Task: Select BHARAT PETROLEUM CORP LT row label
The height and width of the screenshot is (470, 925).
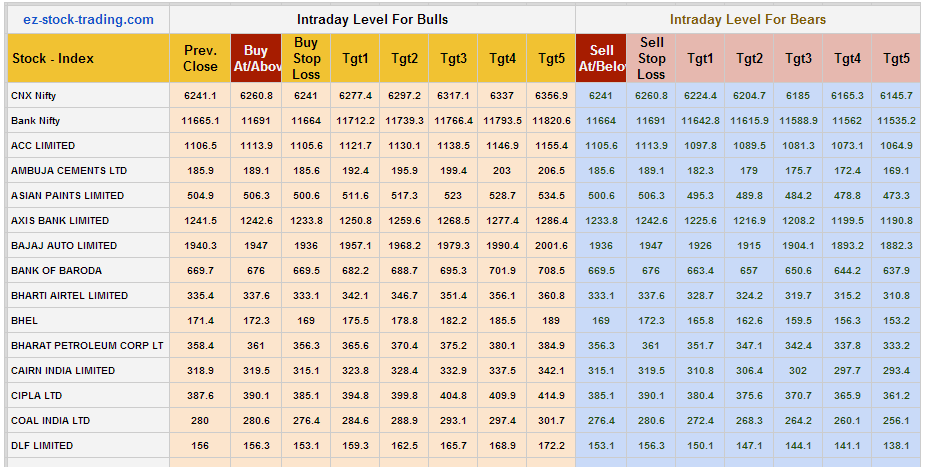Action: (87, 346)
